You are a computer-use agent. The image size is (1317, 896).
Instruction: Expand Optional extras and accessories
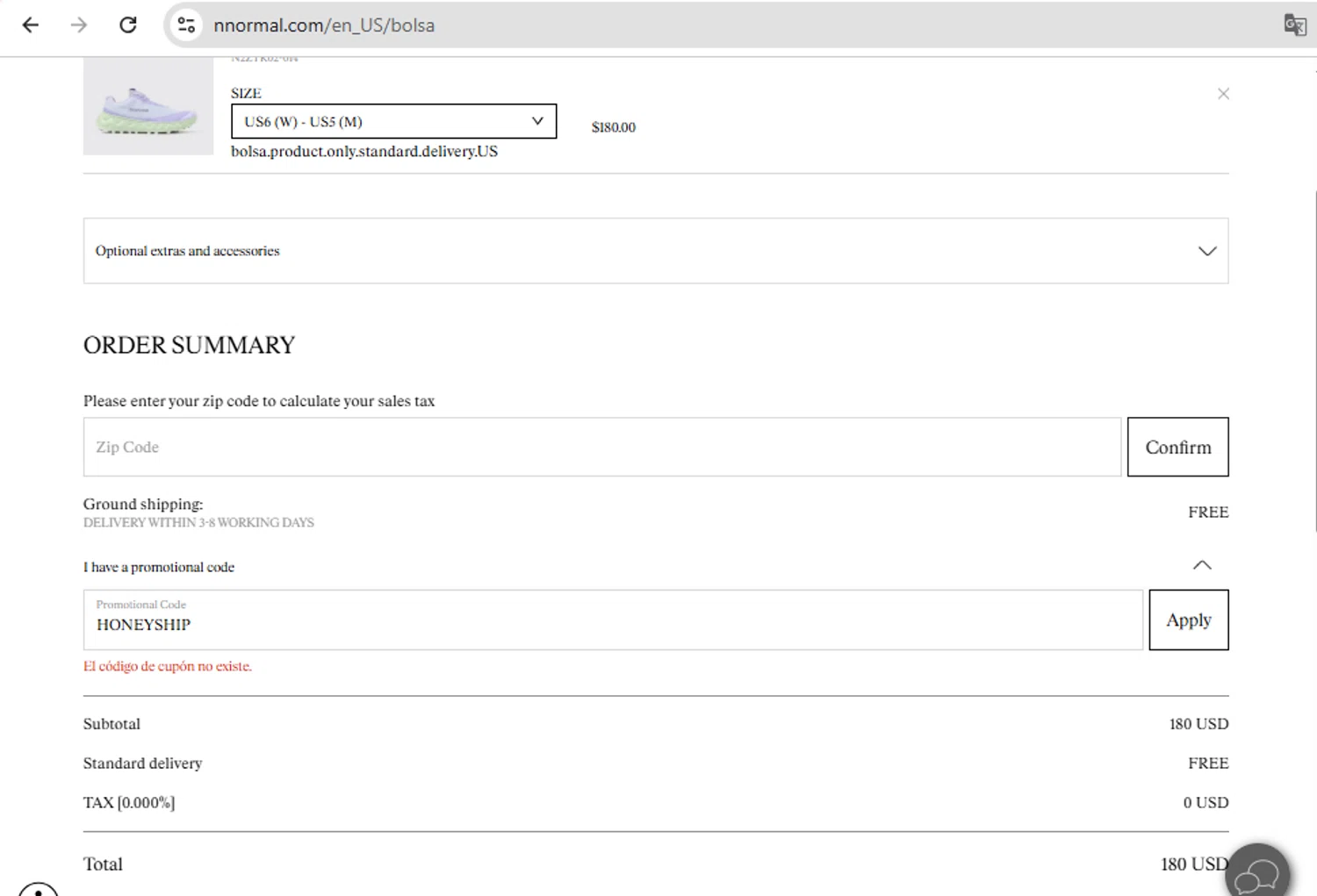pos(656,251)
